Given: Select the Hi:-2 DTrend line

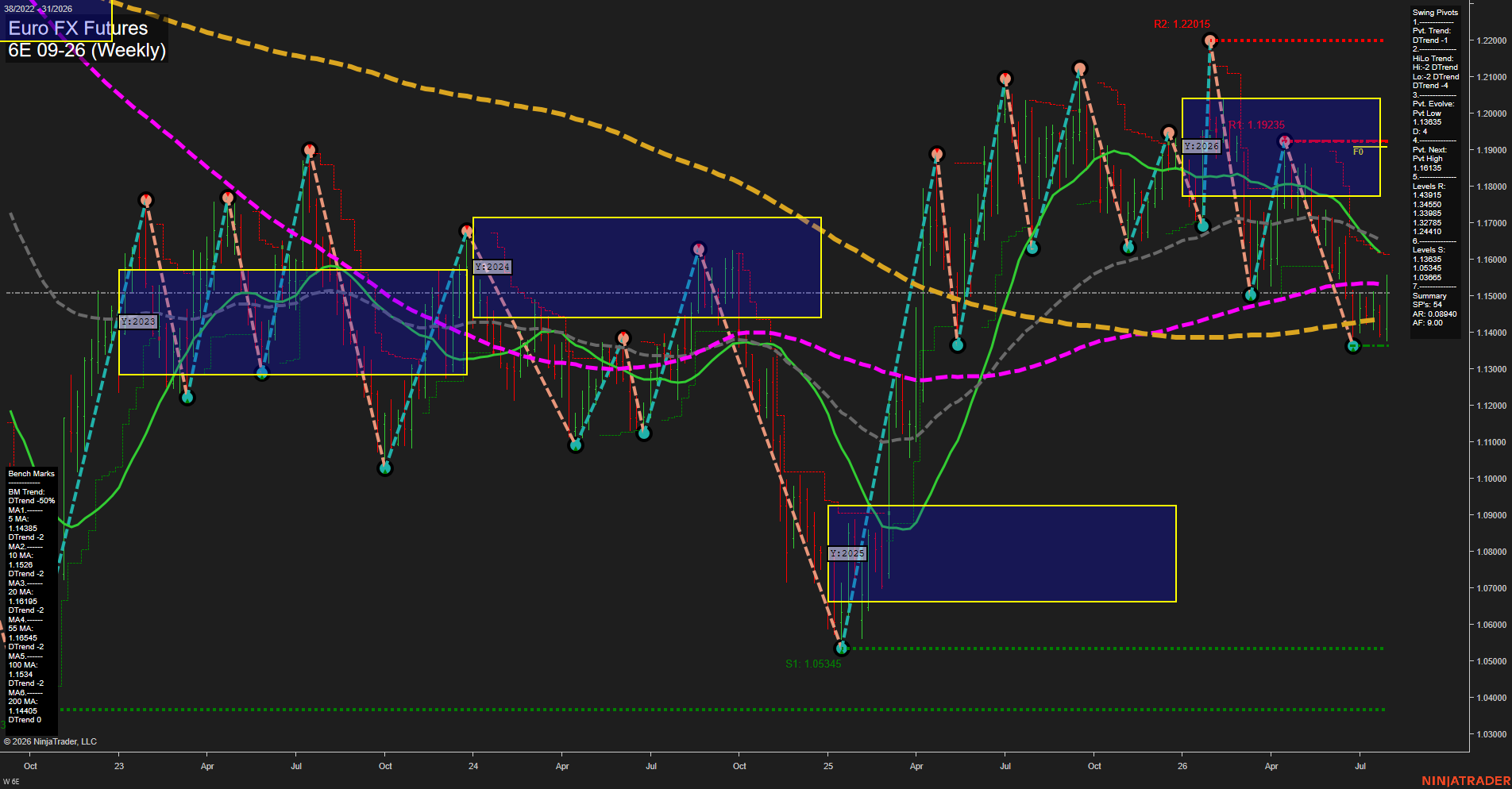Looking at the screenshot, I should [1435, 67].
